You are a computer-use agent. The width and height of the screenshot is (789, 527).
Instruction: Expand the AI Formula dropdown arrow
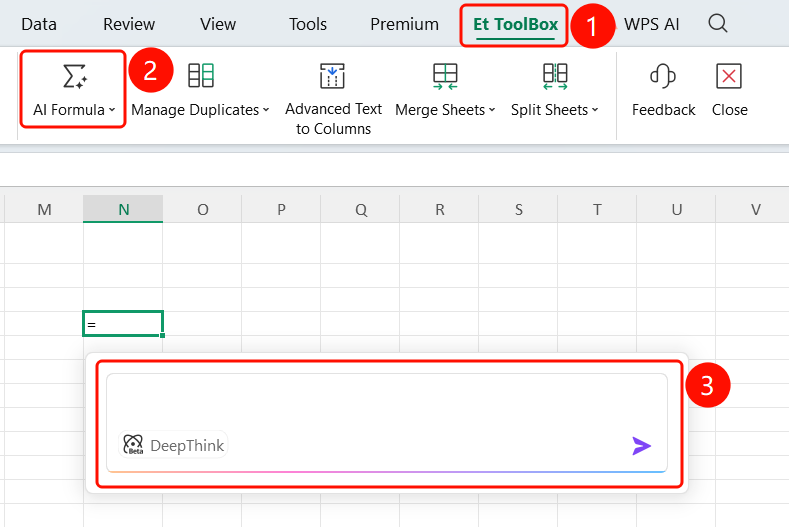tap(112, 110)
